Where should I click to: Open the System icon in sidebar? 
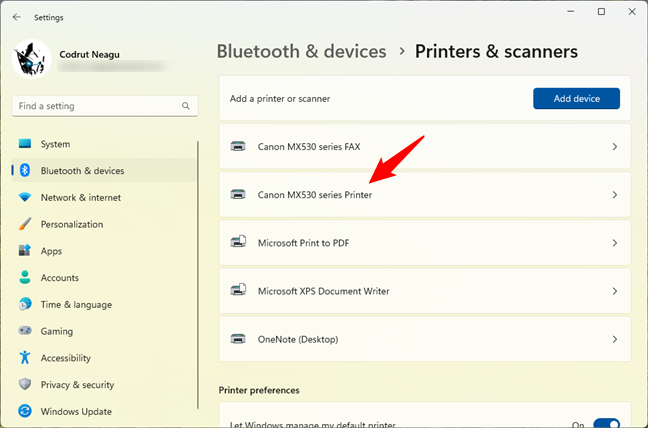[x=25, y=144]
